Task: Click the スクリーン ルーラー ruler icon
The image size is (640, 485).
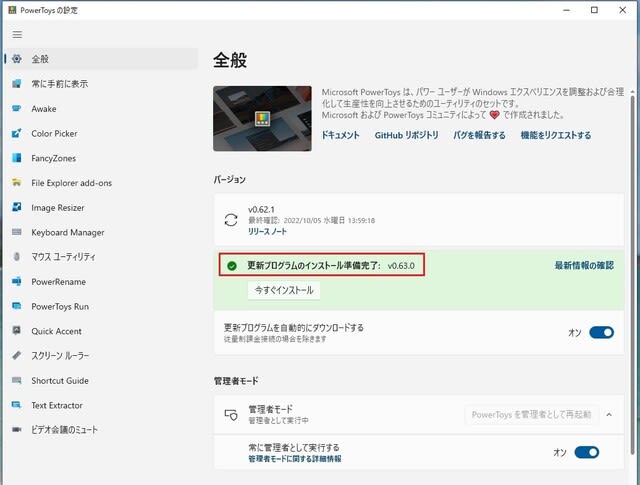Action: (17, 356)
